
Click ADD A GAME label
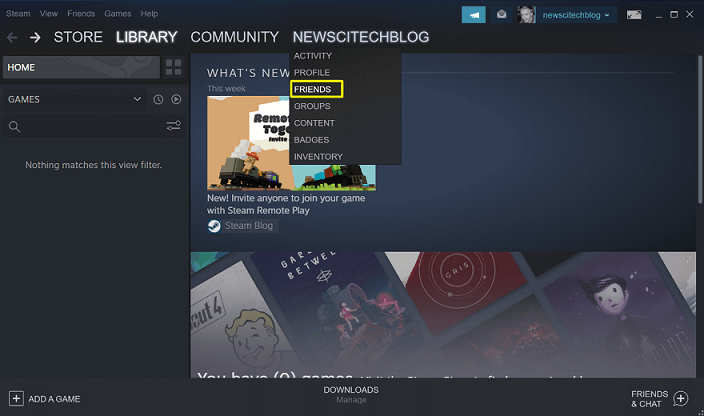54,399
